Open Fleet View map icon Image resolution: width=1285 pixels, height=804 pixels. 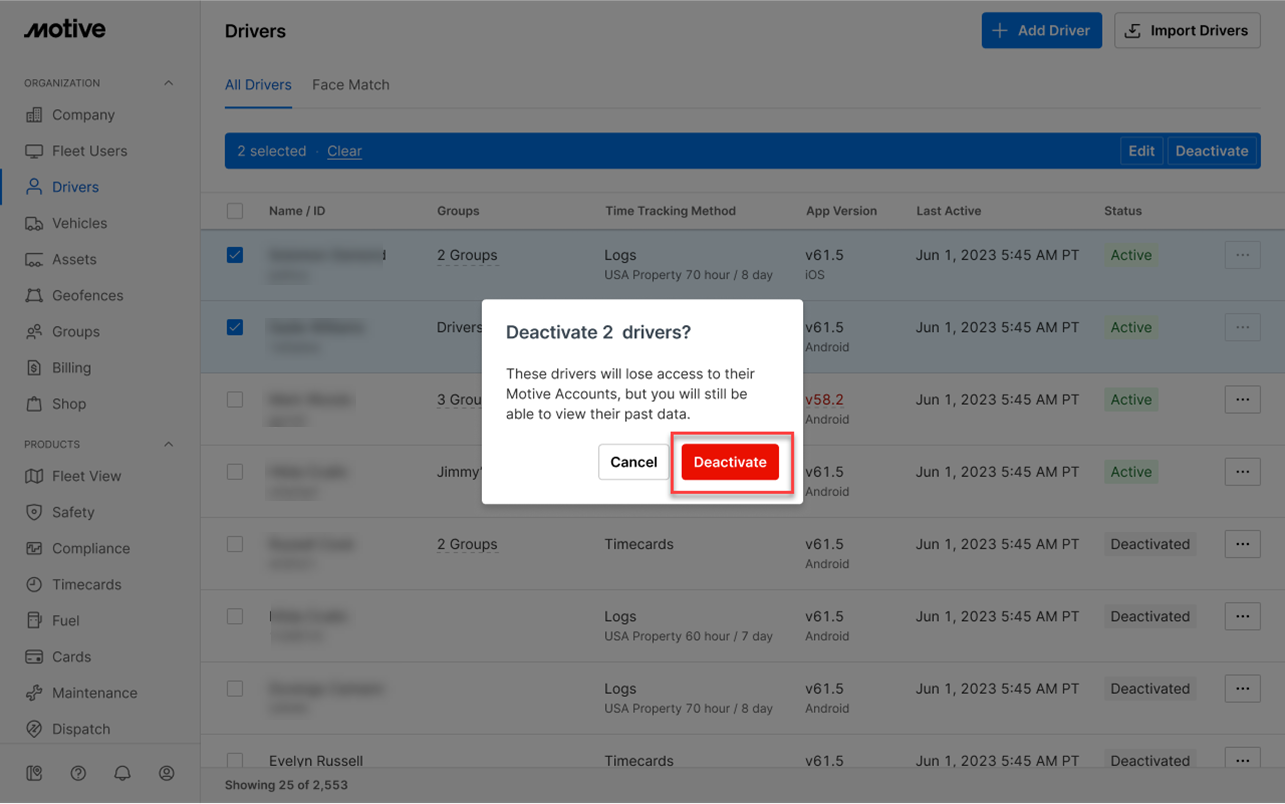click(34, 476)
